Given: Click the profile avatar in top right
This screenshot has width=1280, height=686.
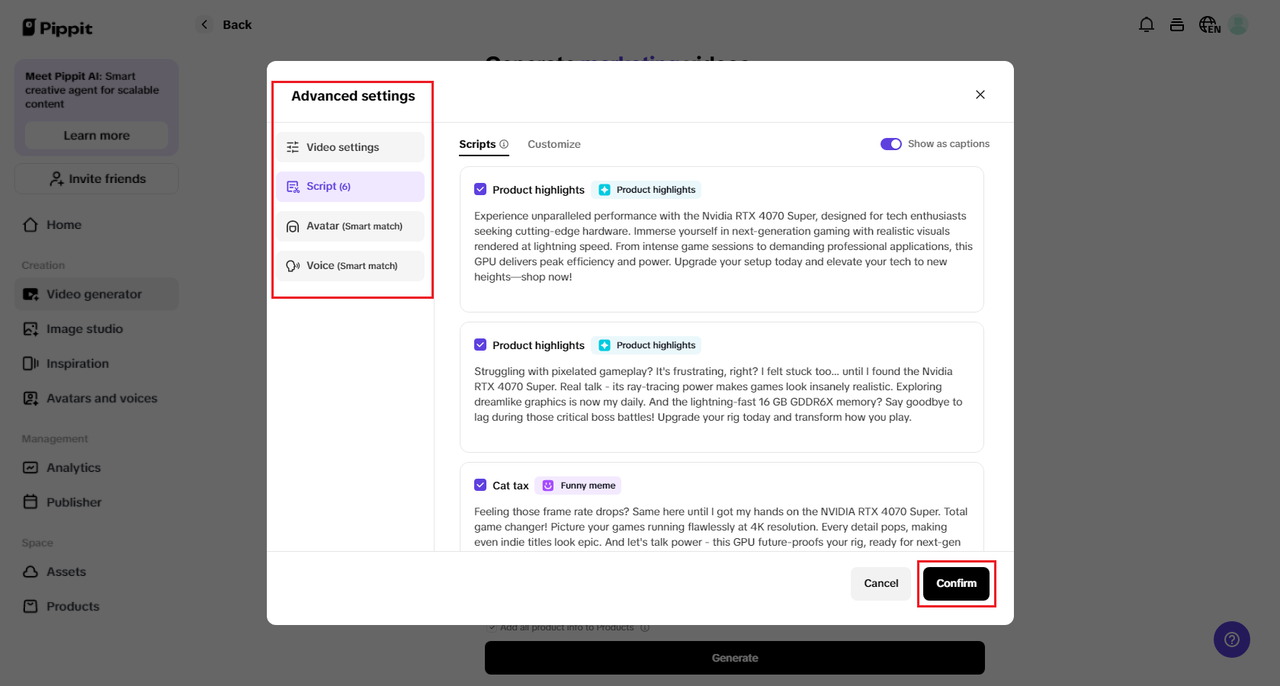Looking at the screenshot, I should click(x=1238, y=24).
